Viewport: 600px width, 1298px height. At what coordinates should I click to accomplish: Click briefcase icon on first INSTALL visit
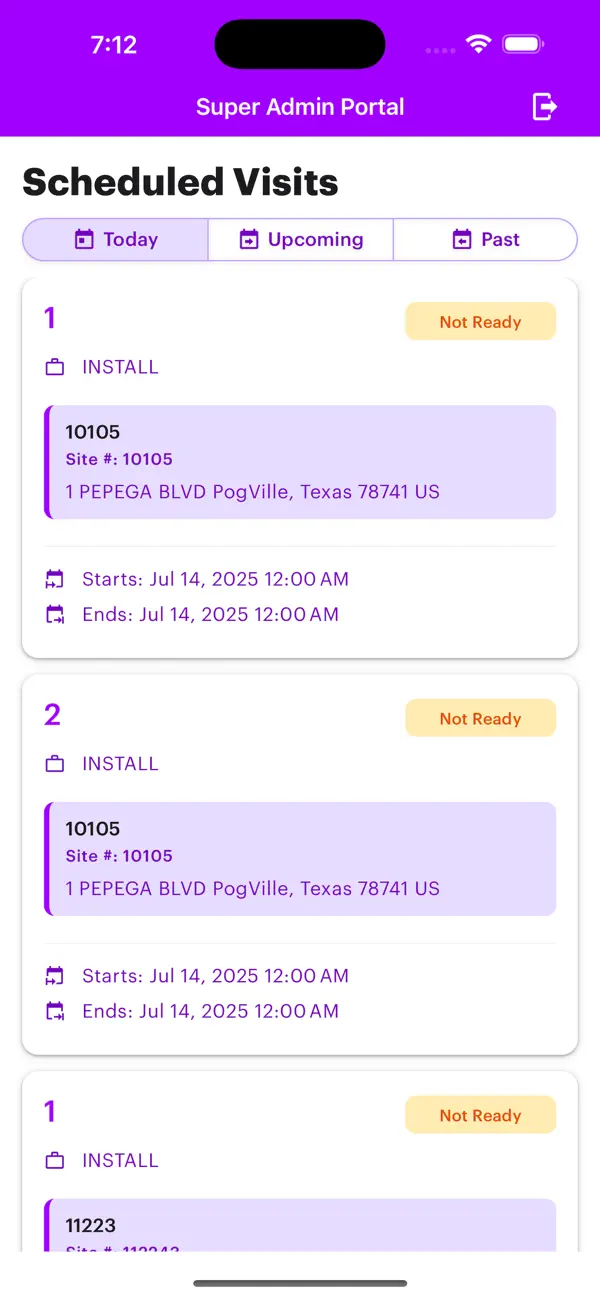click(55, 368)
